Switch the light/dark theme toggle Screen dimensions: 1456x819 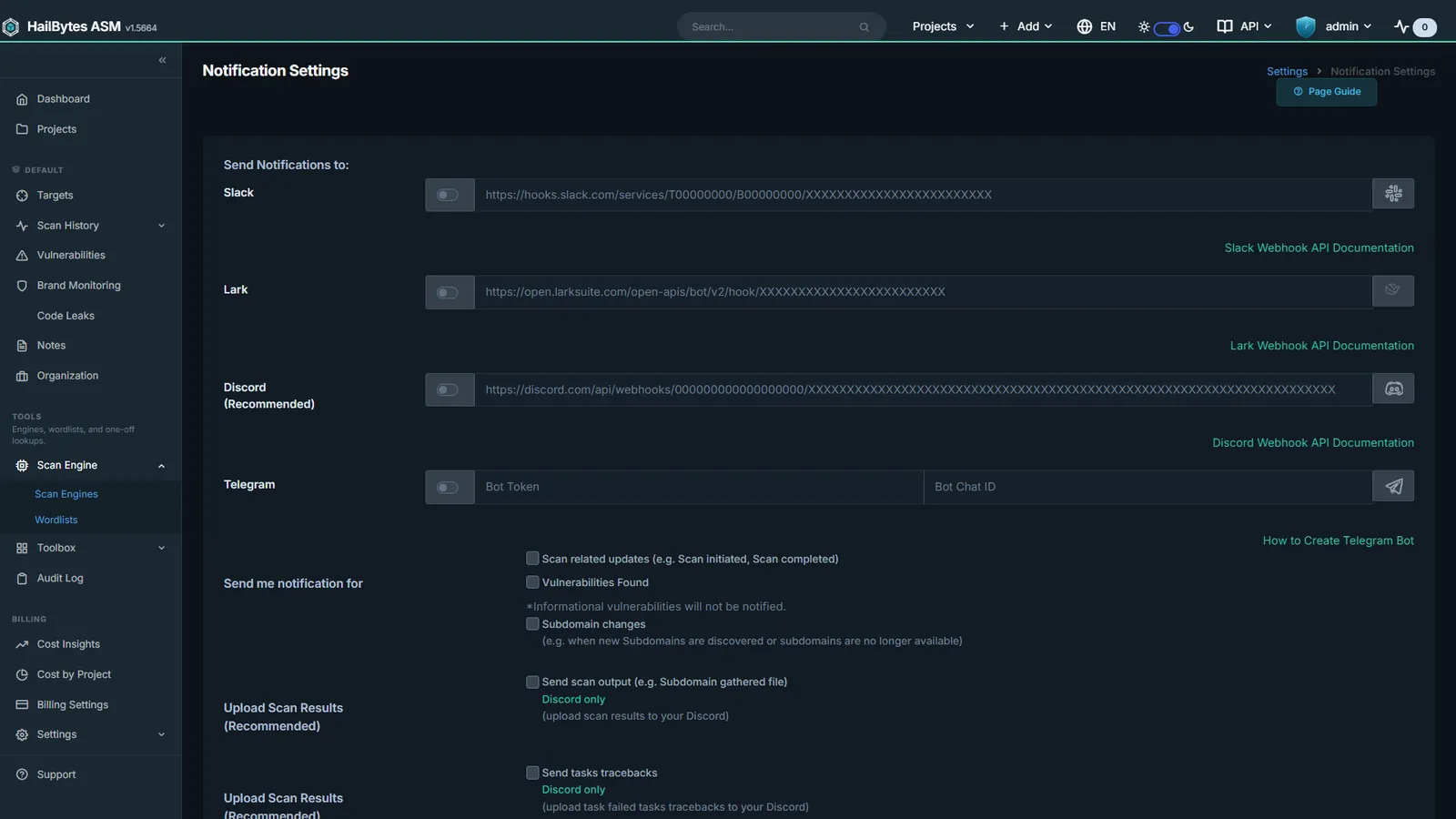click(1167, 28)
